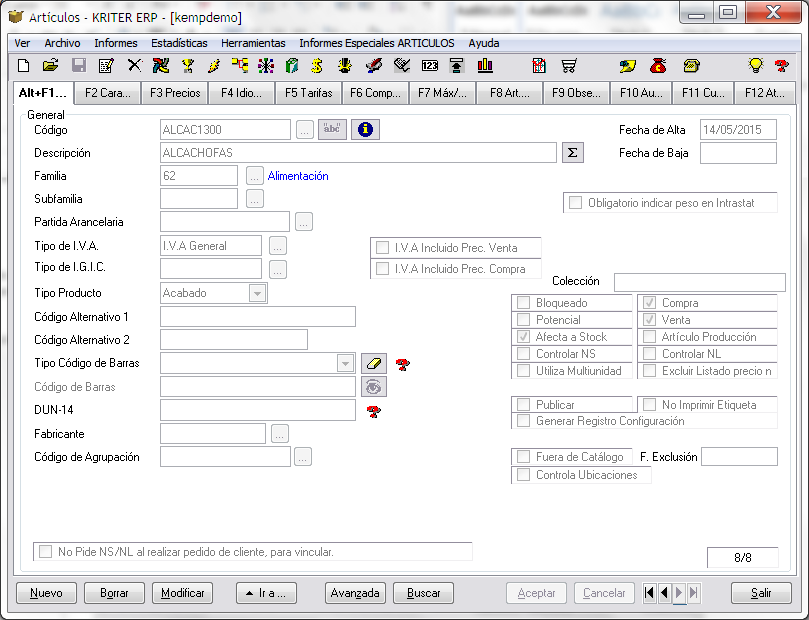Toggle the Compra checkbox

pyautogui.click(x=650, y=303)
